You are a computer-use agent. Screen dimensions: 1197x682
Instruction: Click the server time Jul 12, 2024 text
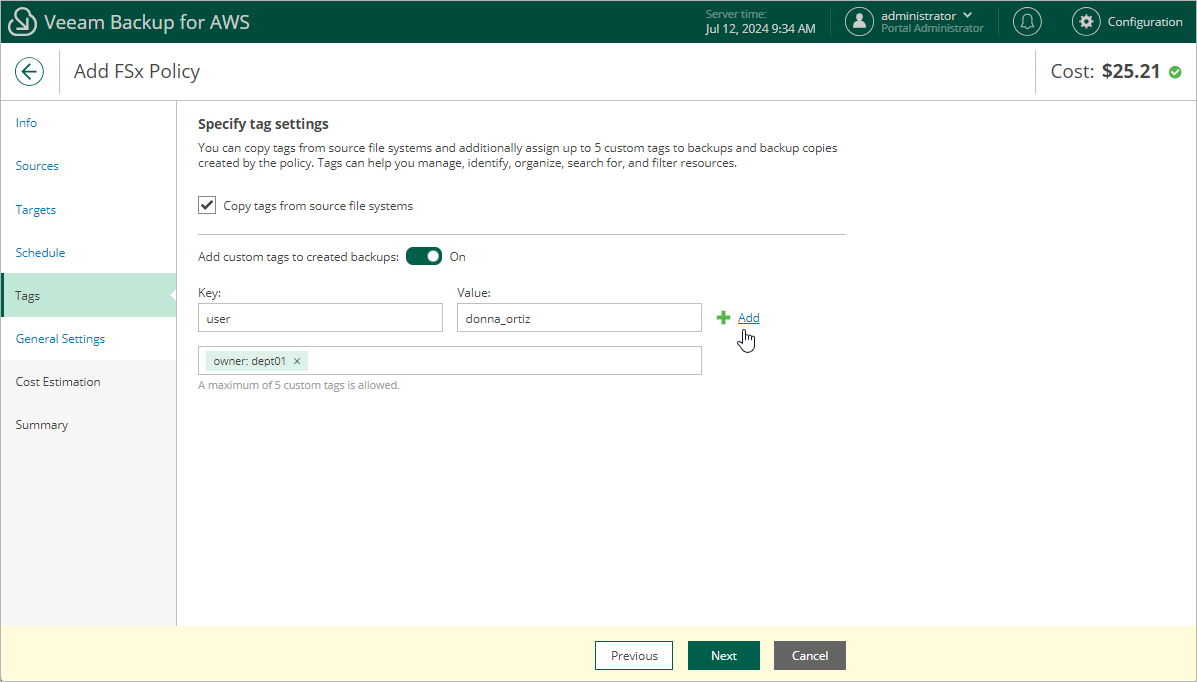click(760, 29)
